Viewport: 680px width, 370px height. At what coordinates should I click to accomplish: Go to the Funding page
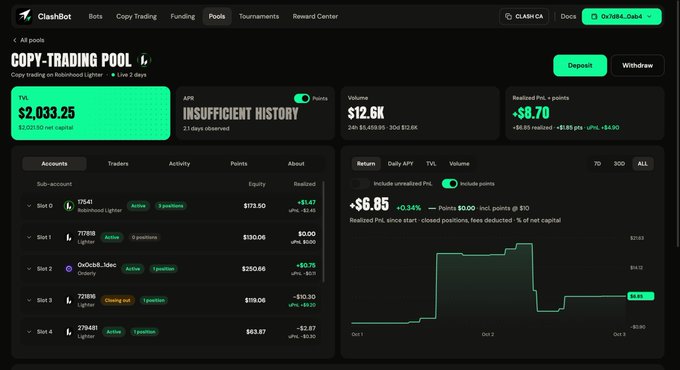coord(183,16)
